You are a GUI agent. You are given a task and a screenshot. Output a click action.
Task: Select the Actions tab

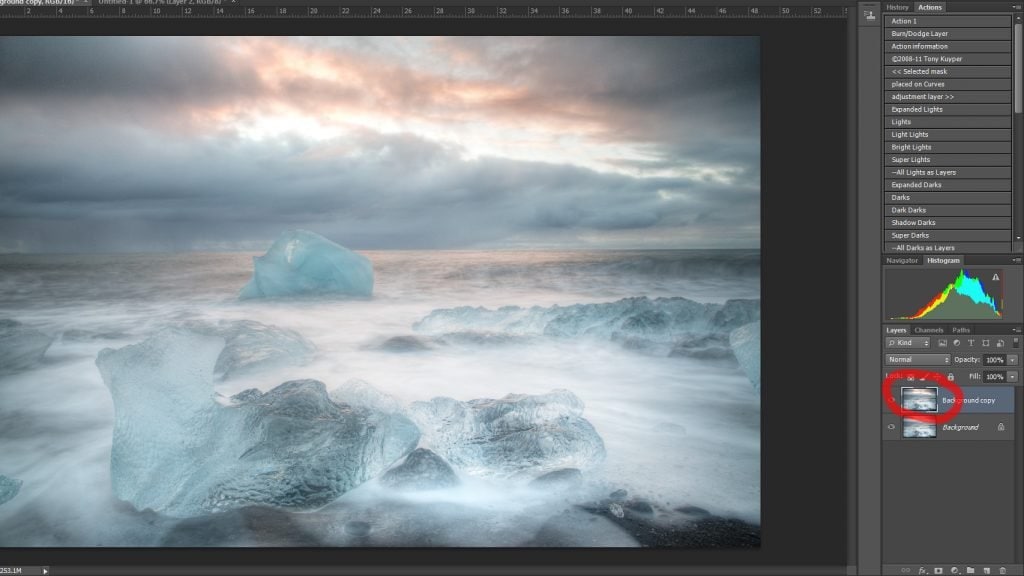click(x=929, y=7)
